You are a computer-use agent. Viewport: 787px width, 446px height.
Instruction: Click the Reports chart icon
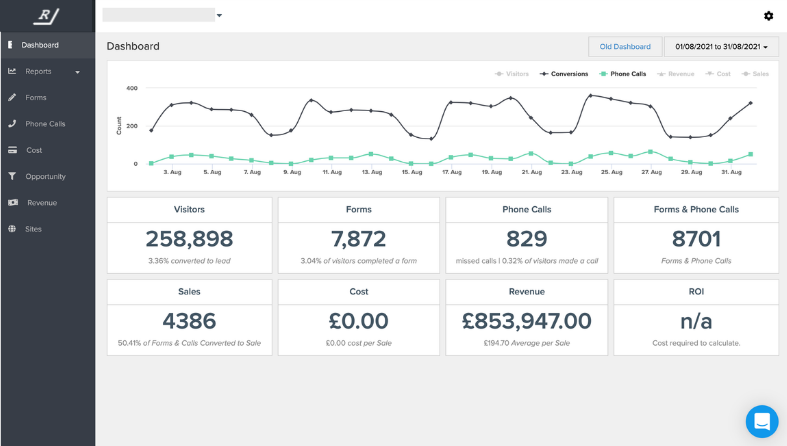[x=11, y=71]
